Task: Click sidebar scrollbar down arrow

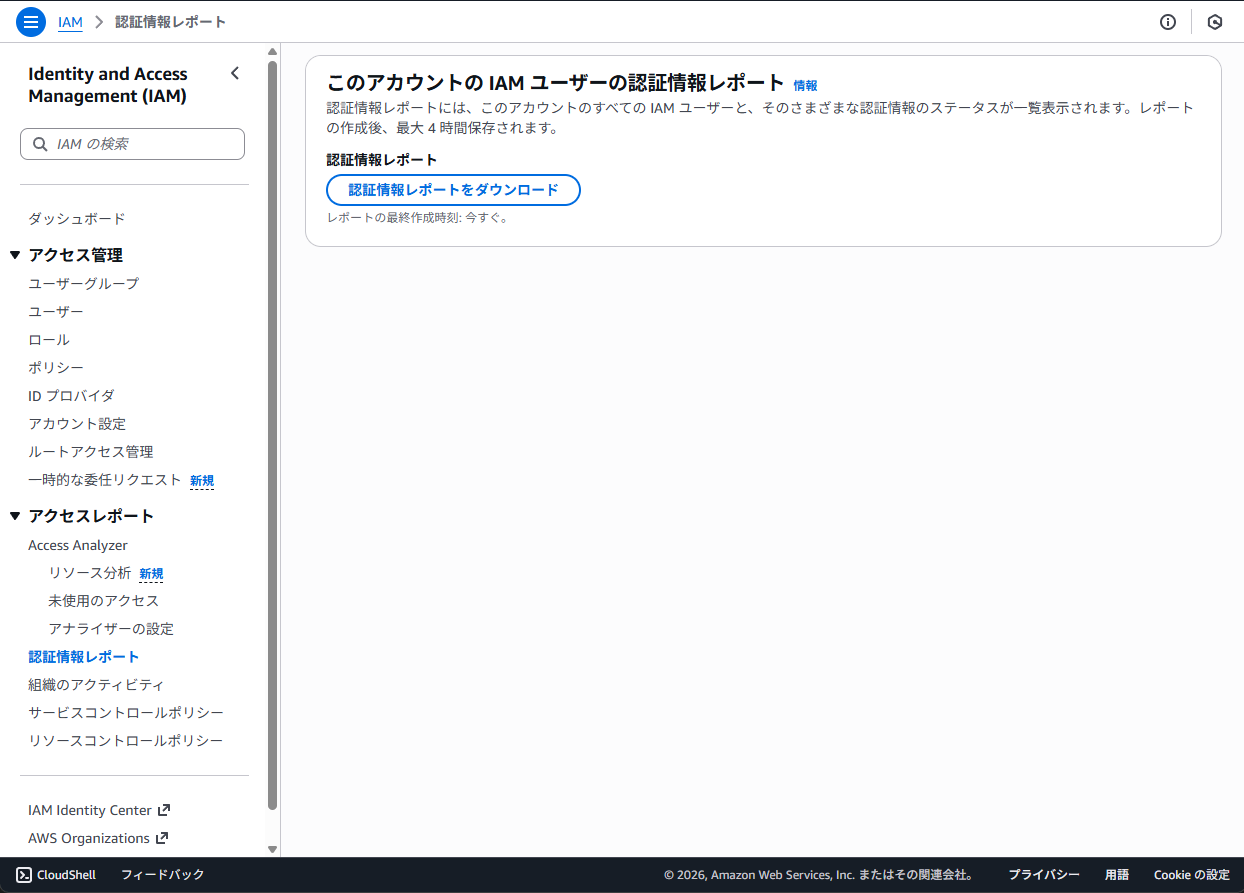Action: click(272, 849)
